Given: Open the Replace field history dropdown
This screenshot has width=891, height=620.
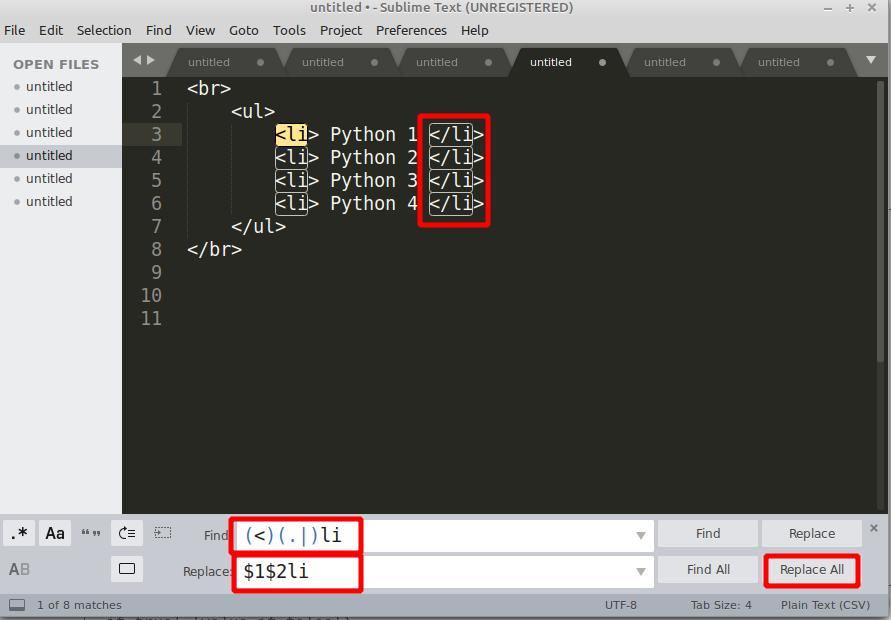Looking at the screenshot, I should (641, 570).
